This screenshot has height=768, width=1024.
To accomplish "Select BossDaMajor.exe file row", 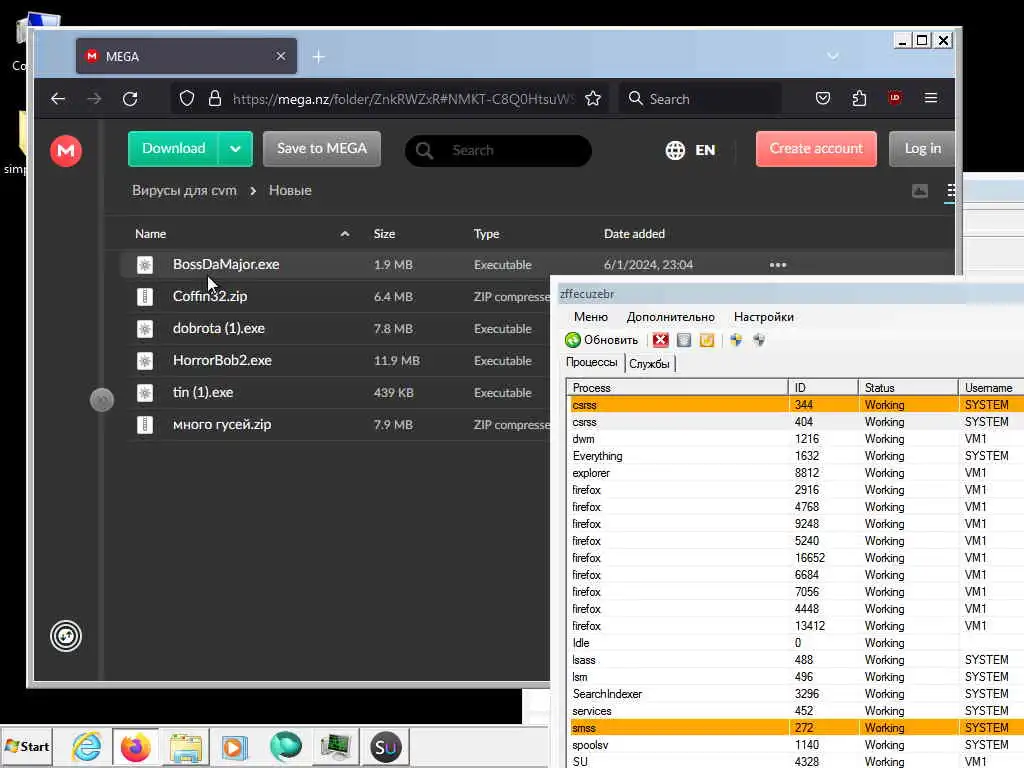I will pos(536,264).
